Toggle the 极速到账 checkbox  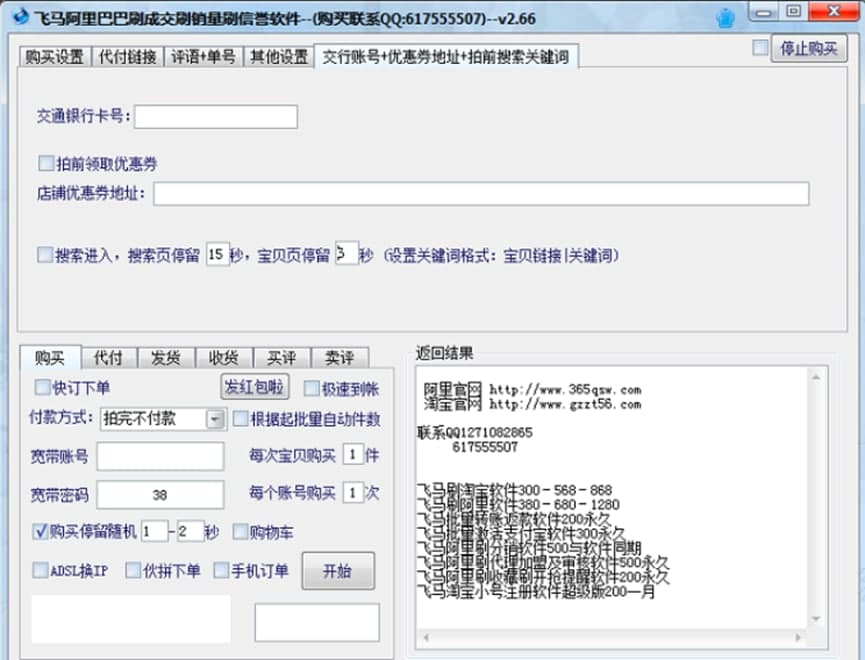point(311,388)
